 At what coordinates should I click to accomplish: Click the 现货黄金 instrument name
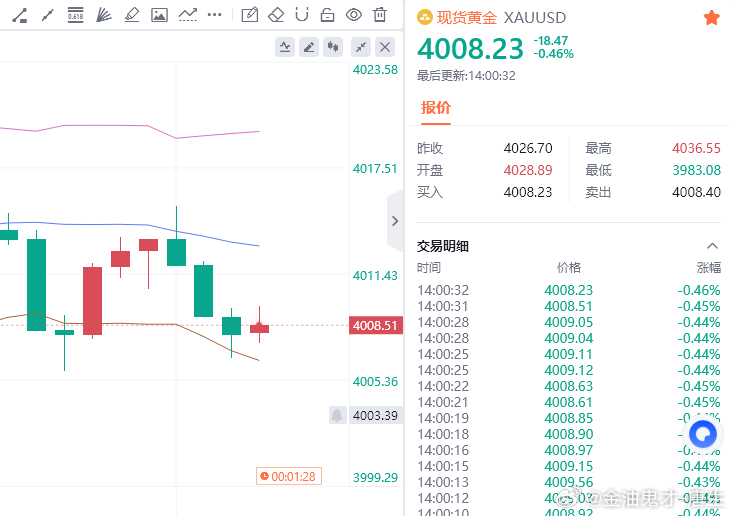click(467, 18)
